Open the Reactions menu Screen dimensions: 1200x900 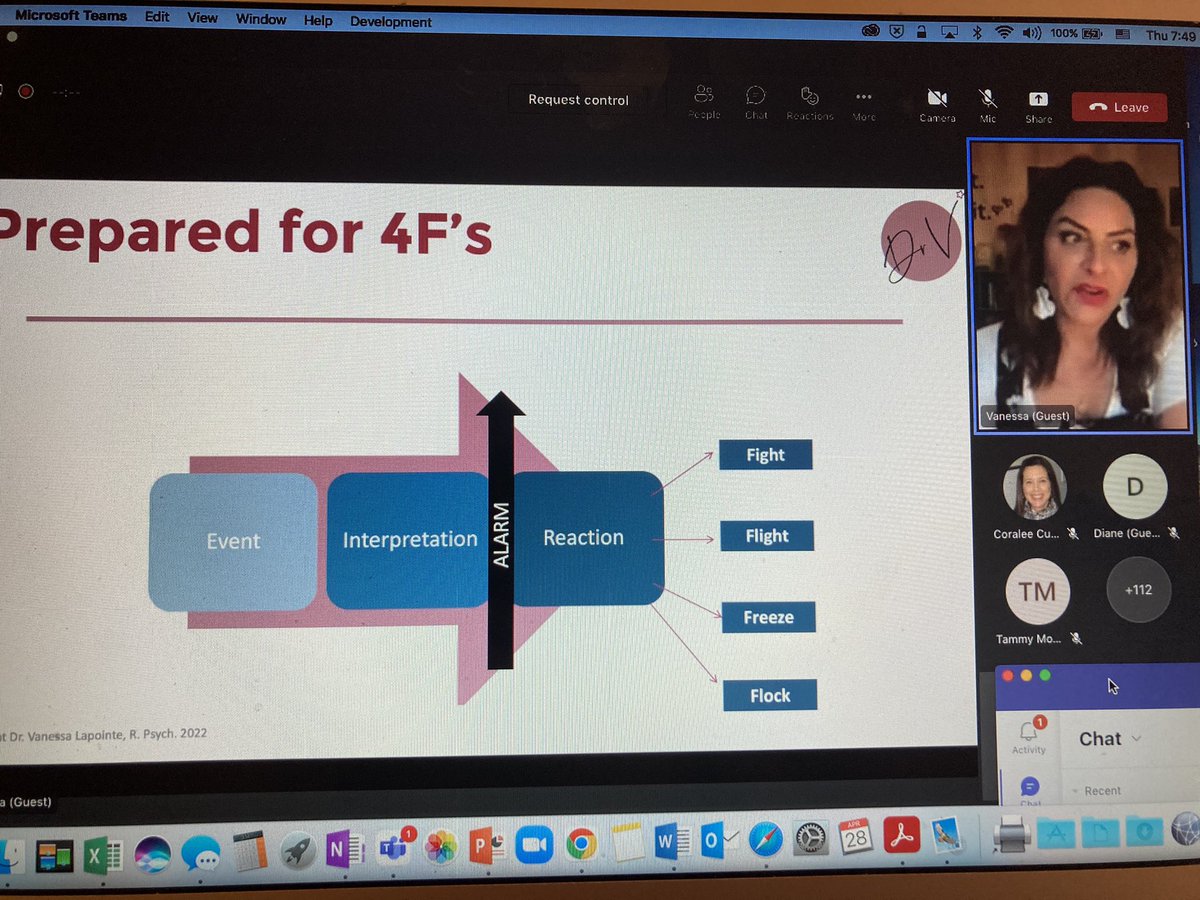click(x=810, y=103)
